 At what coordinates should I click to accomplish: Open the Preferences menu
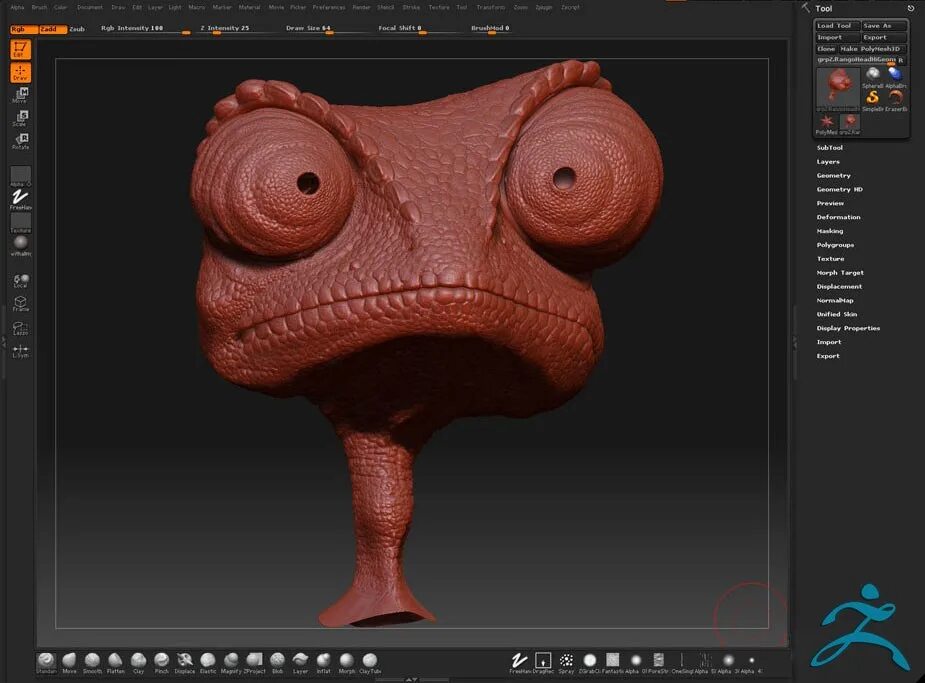[x=329, y=8]
